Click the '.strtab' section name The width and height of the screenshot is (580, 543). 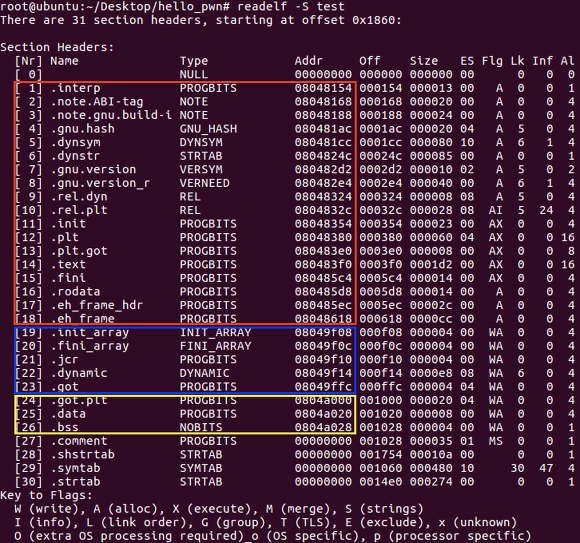[75, 482]
